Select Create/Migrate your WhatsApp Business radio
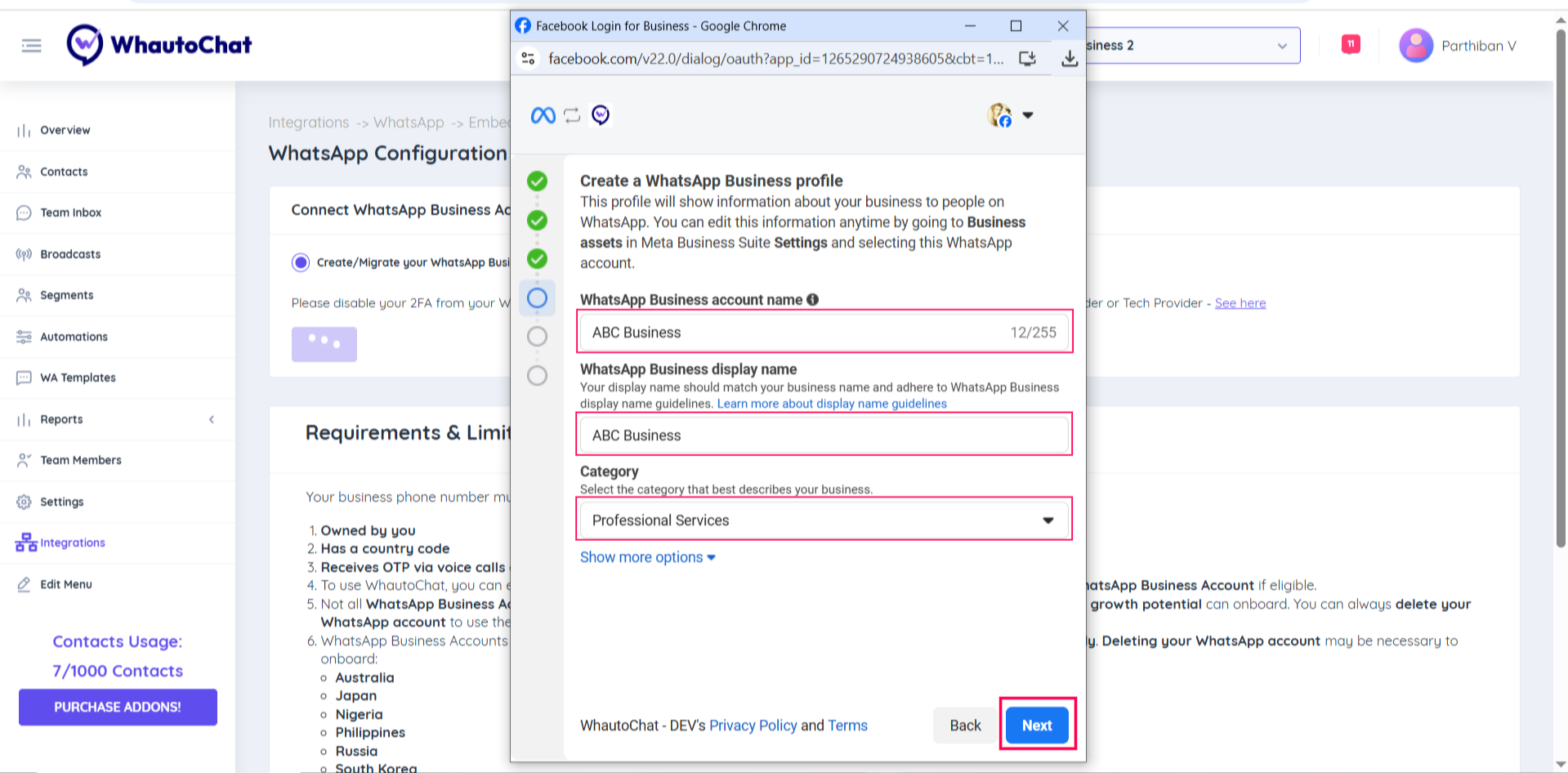The image size is (1568, 773). pos(301,262)
